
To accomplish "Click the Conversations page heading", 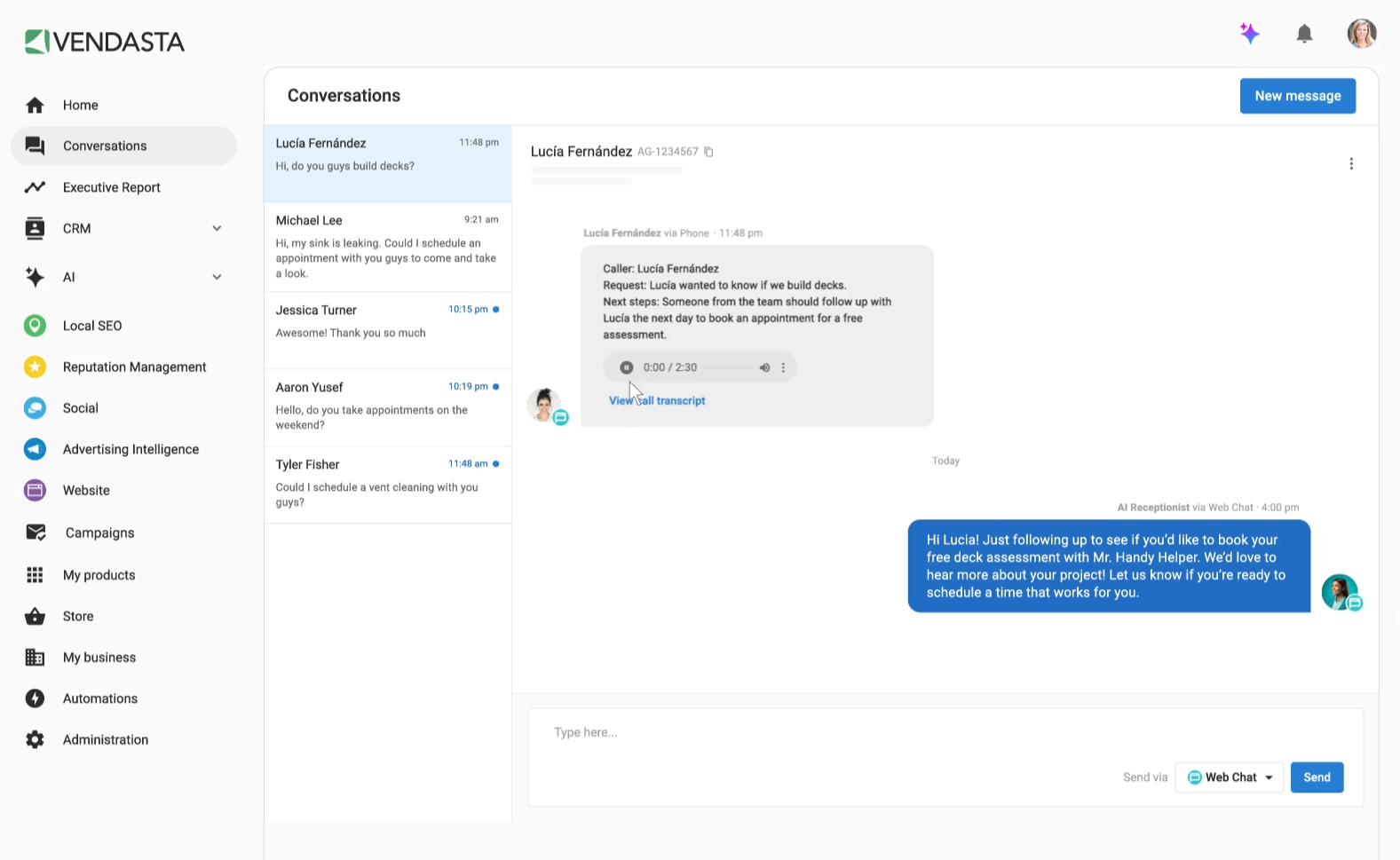I will pyautogui.click(x=344, y=96).
